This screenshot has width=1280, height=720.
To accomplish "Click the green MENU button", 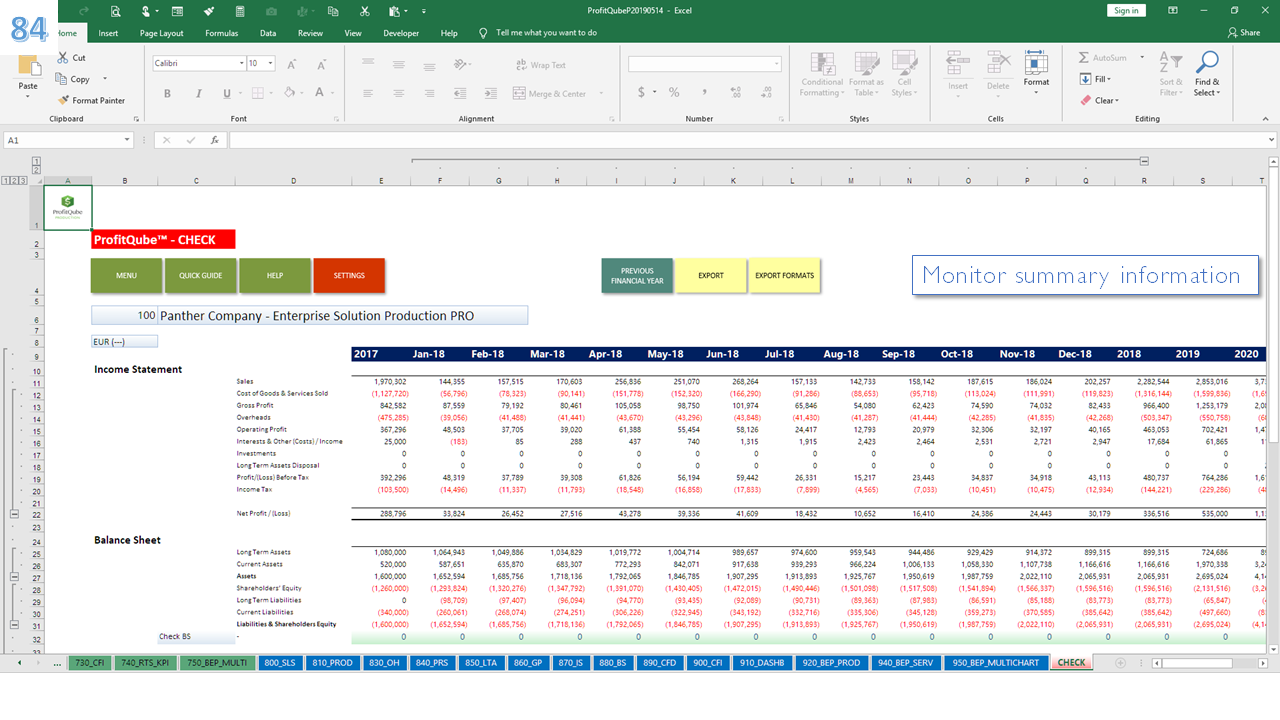I will 126,276.
